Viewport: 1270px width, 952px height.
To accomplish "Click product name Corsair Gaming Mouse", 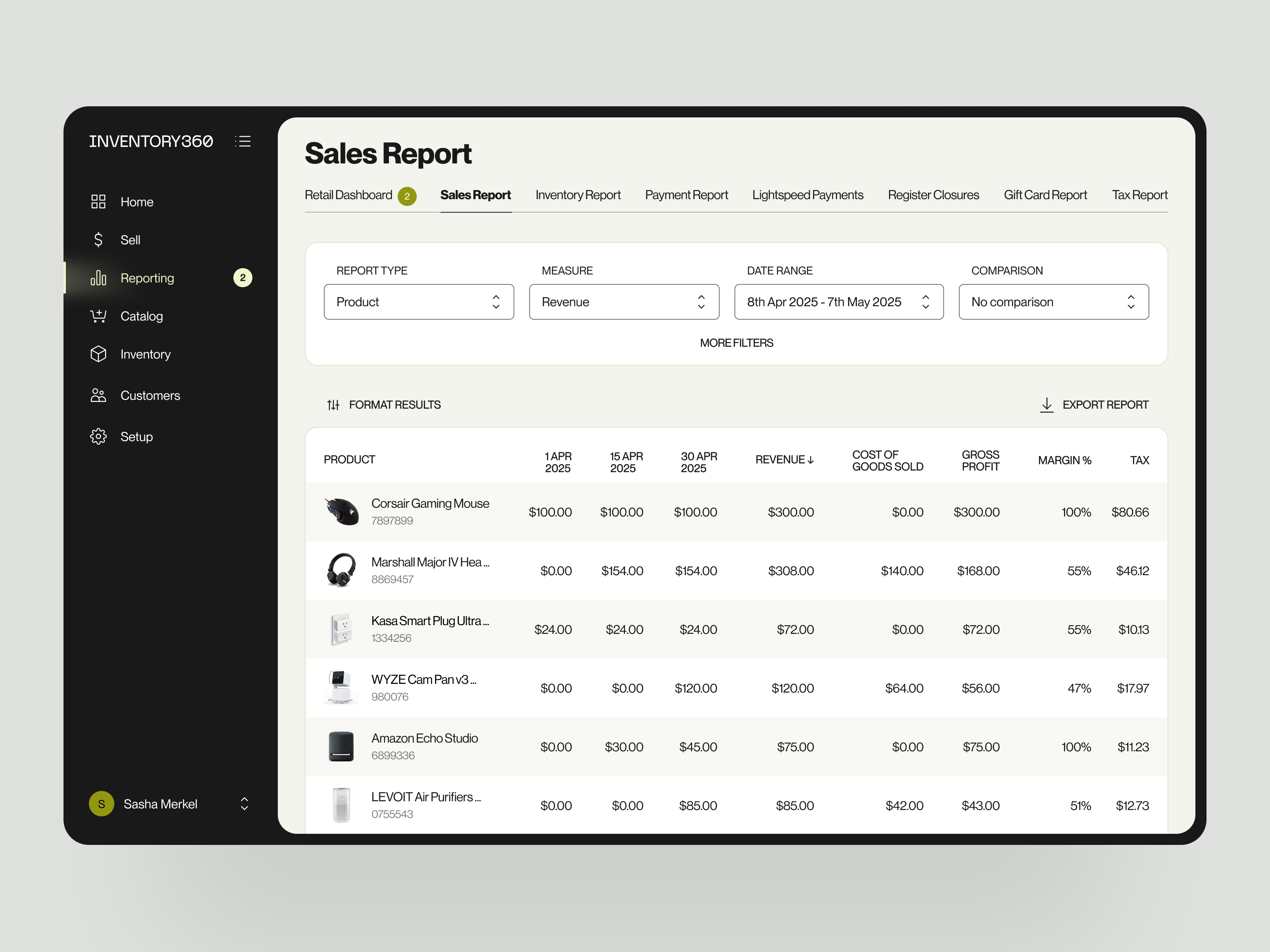I will tap(430, 503).
